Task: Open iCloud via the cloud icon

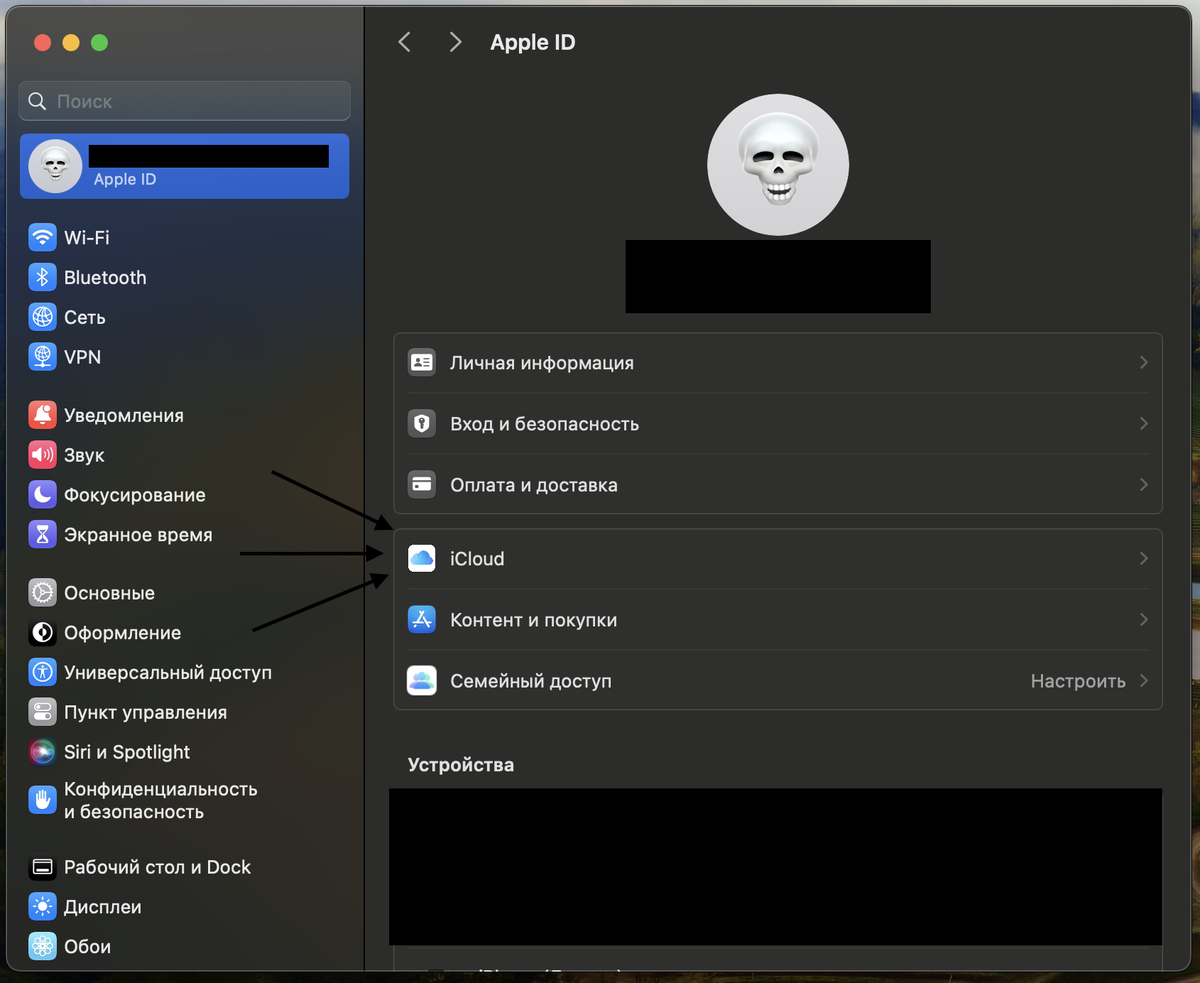Action: pyautogui.click(x=422, y=558)
